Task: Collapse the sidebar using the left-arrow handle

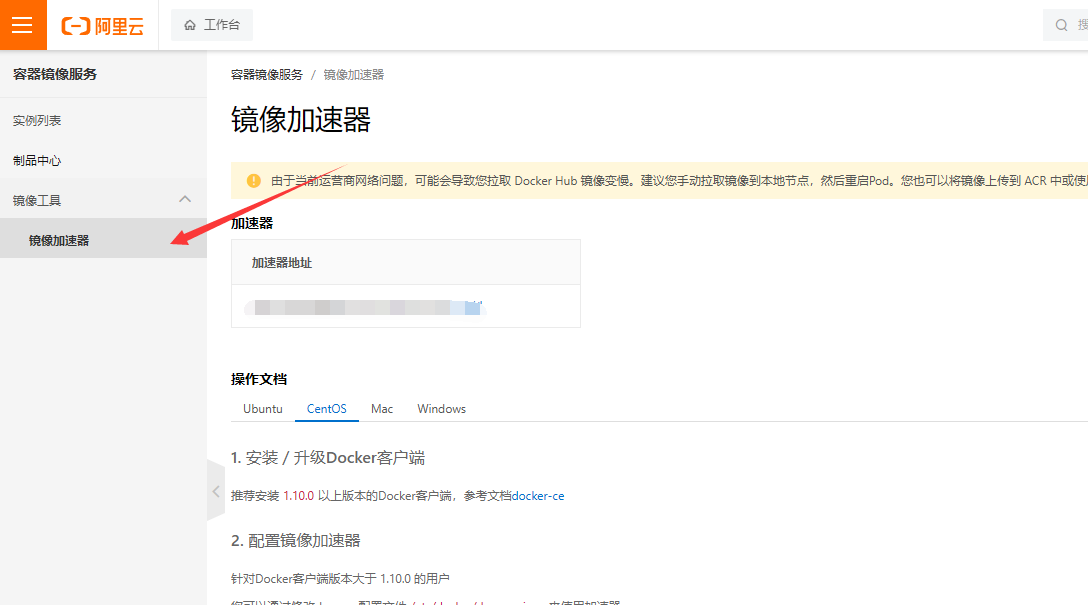Action: 216,491
